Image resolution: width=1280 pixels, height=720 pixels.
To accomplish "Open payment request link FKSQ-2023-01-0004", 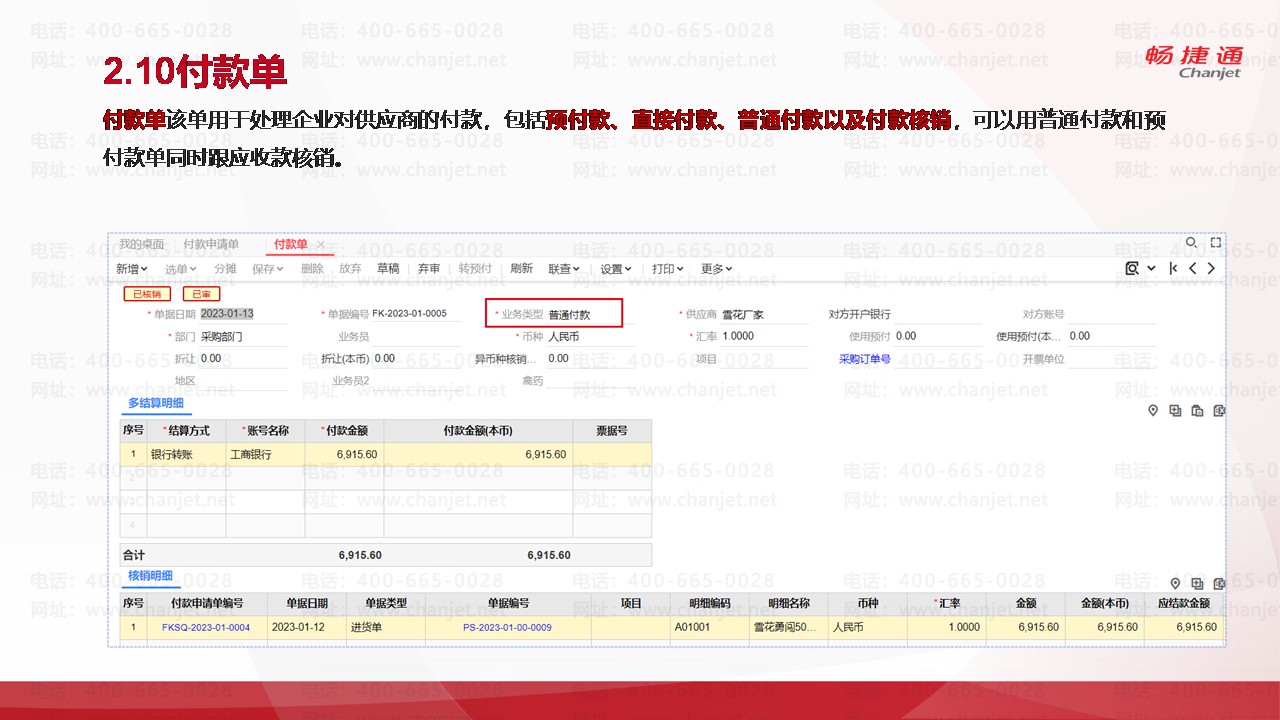I will (206, 628).
